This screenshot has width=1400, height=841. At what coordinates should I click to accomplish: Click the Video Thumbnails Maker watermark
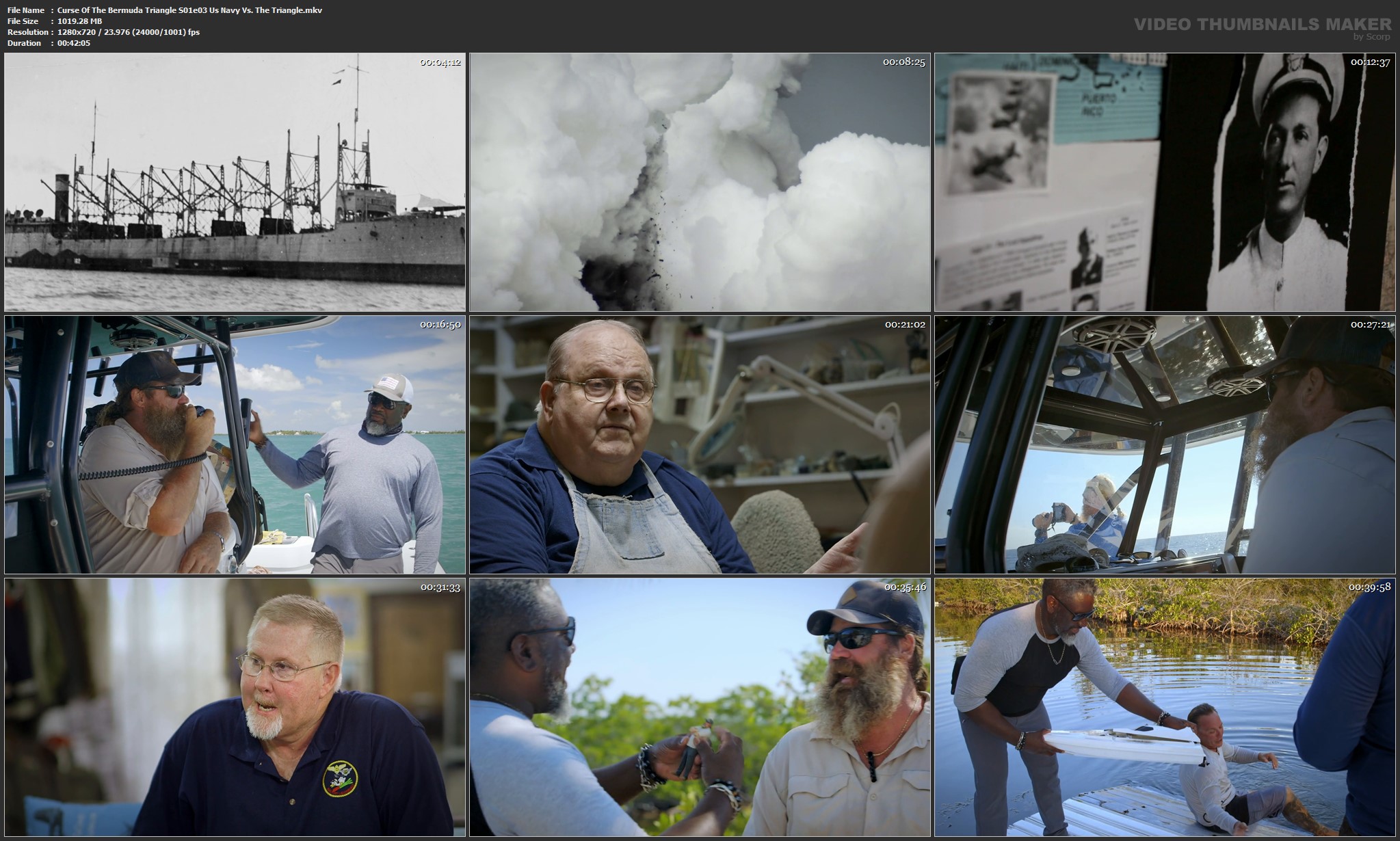[x=1262, y=24]
